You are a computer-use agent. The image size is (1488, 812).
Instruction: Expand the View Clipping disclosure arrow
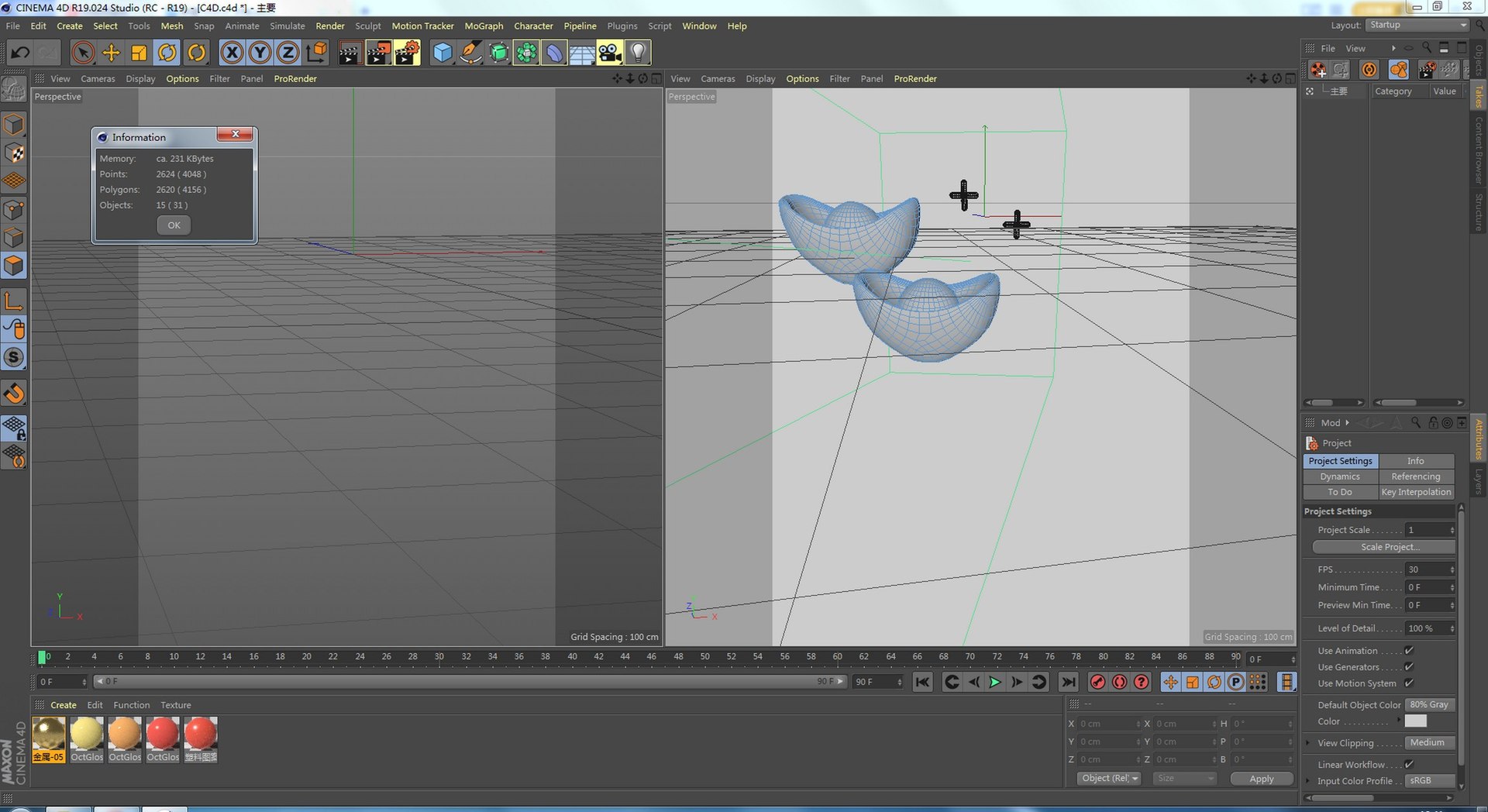tap(1308, 743)
